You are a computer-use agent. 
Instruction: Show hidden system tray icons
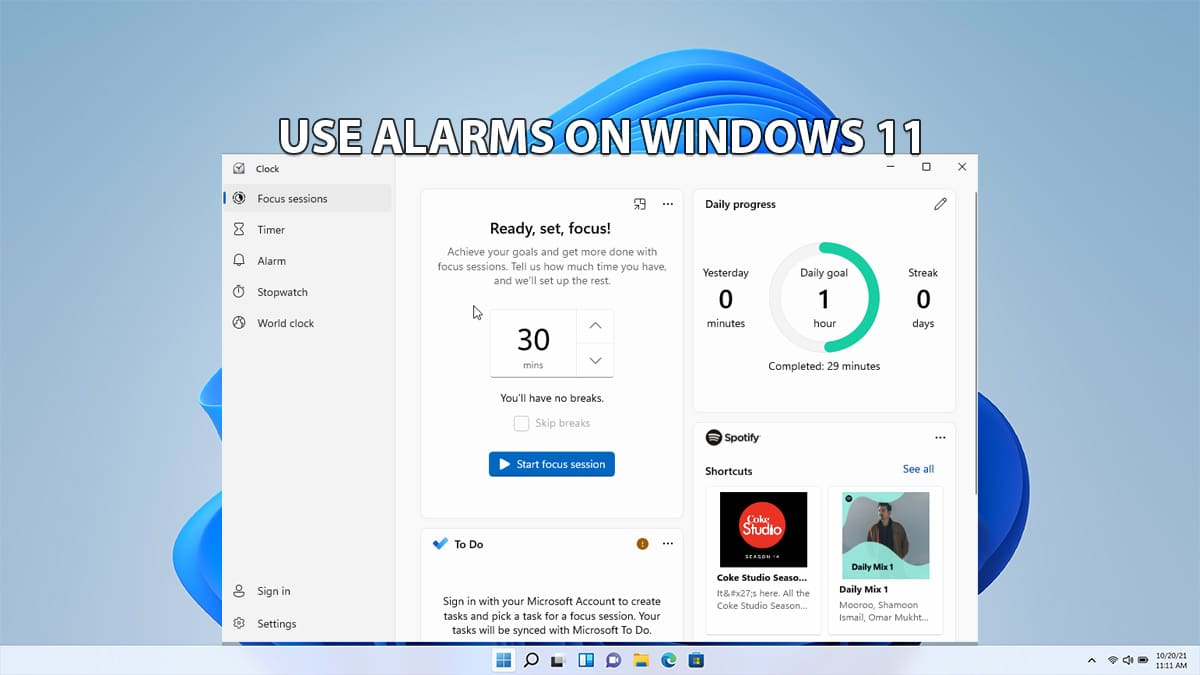1091,661
